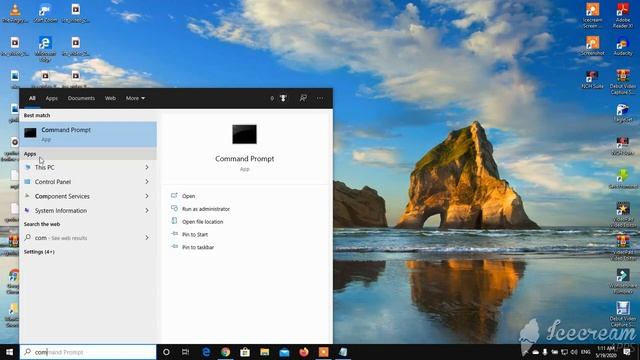640x360 pixels.
Task: Click the rewards trophy icon in search header
Action: (283, 98)
